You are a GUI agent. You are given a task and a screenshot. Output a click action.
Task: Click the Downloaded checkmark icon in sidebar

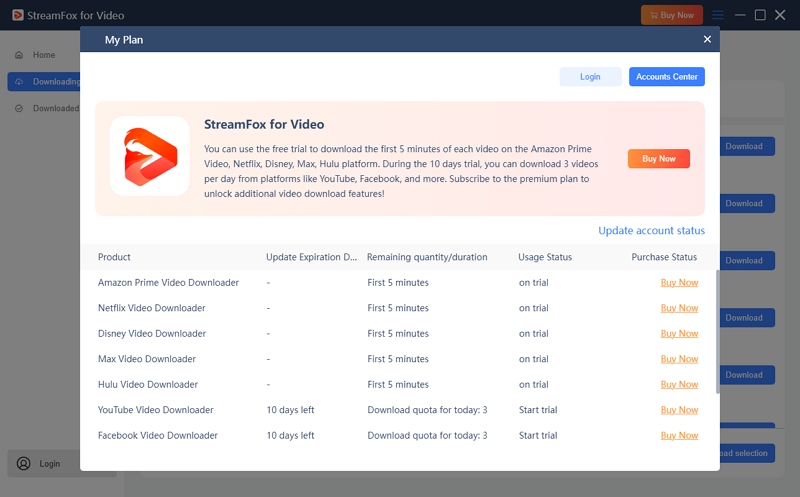[19, 108]
